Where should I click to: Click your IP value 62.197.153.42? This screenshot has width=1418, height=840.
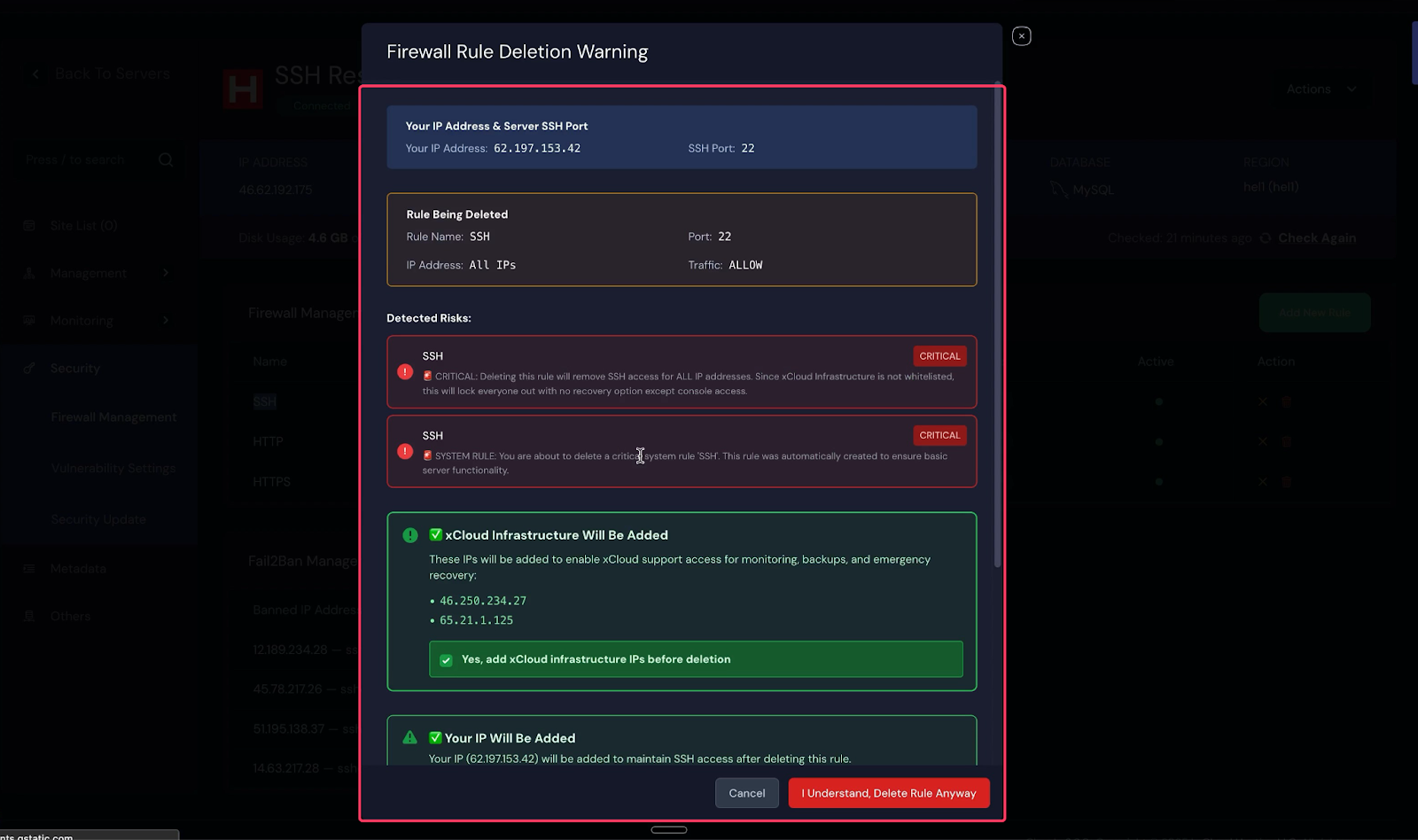pos(537,148)
